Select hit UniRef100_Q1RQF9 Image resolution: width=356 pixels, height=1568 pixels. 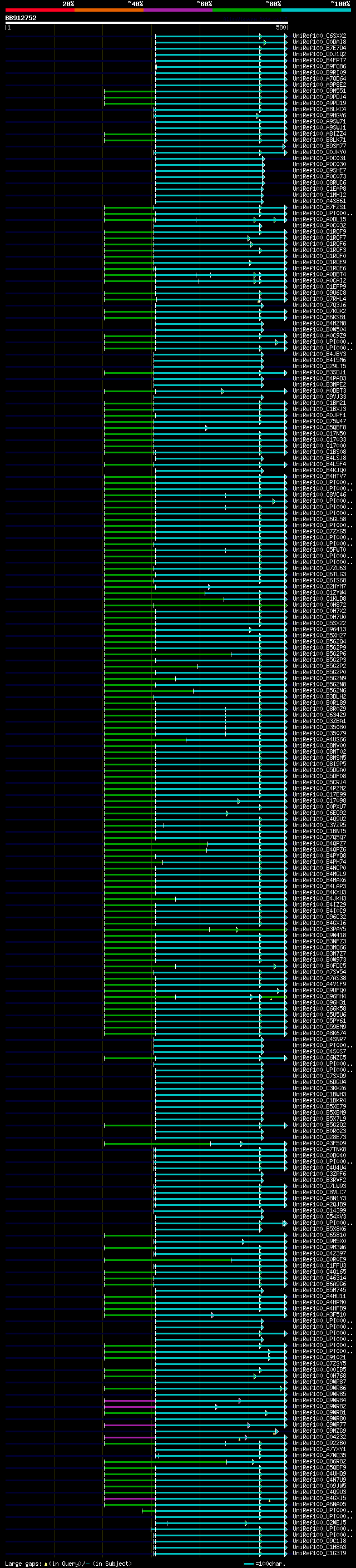(x=319, y=231)
